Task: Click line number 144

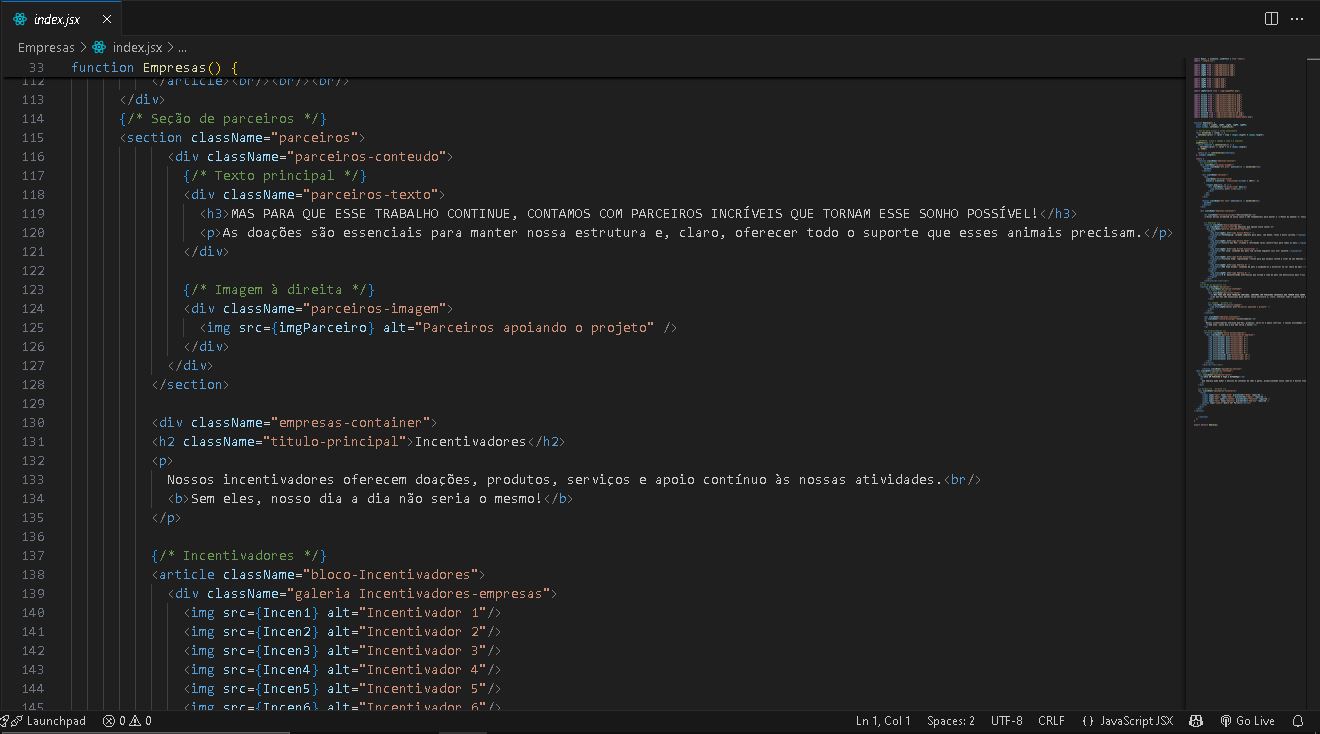Action: coord(32,688)
